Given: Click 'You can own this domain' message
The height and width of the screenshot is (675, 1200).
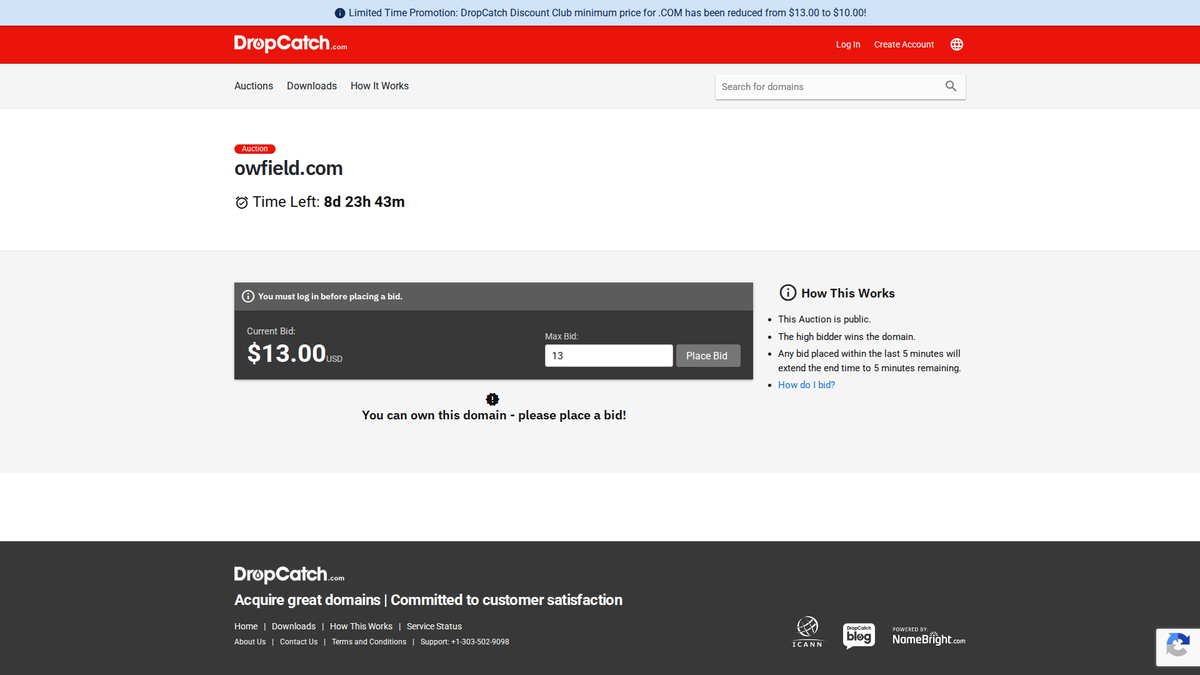Looking at the screenshot, I should click(x=494, y=415).
